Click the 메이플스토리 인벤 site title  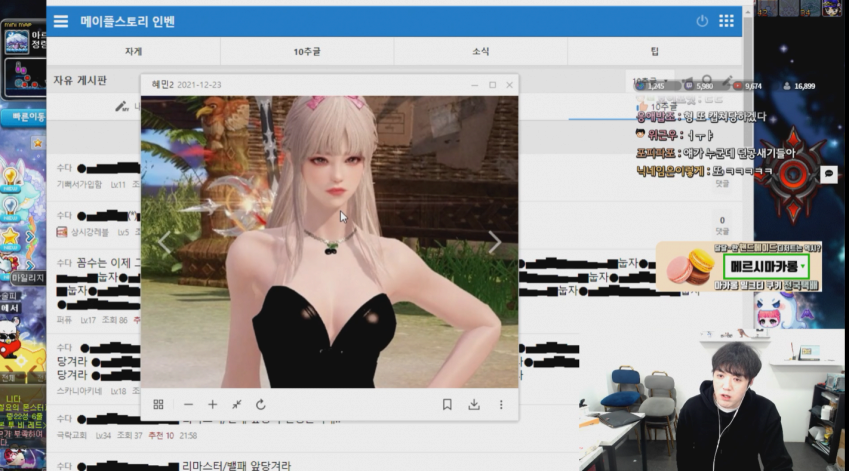pos(127,22)
